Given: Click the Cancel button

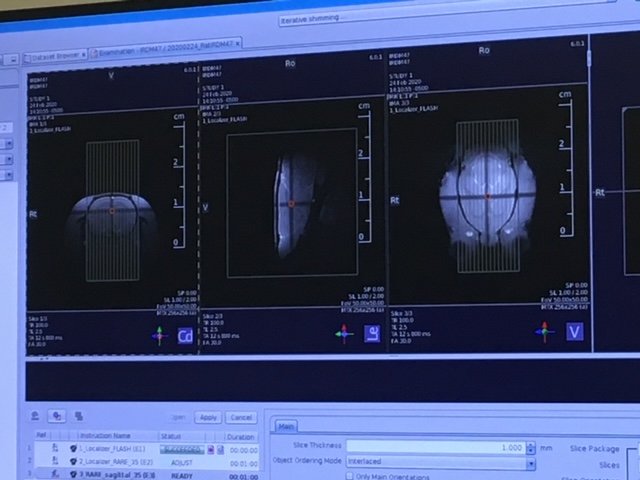Looking at the screenshot, I should pos(241,418).
